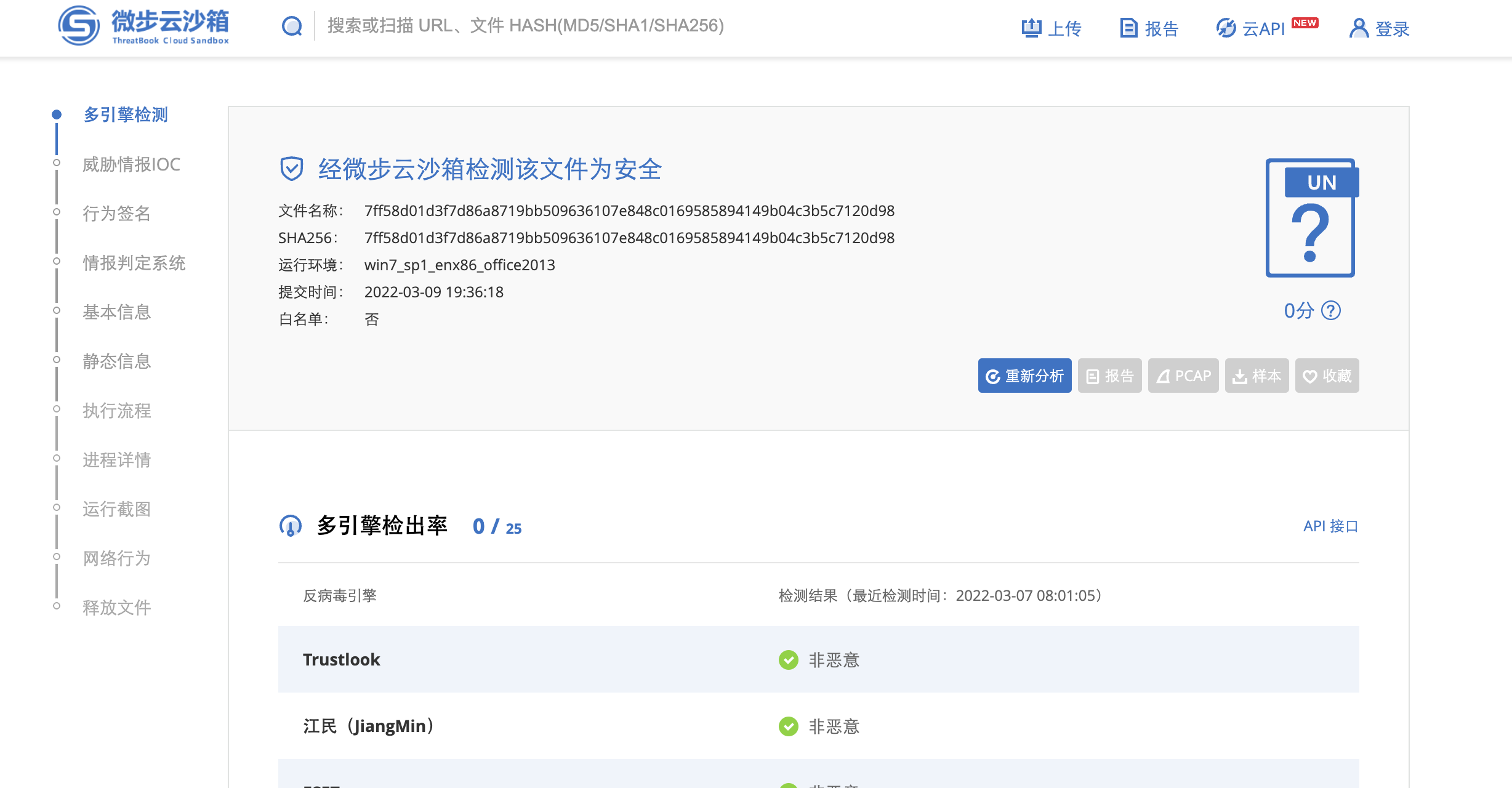Open the 云API page
The image size is (1512, 788).
(x=1251, y=28)
